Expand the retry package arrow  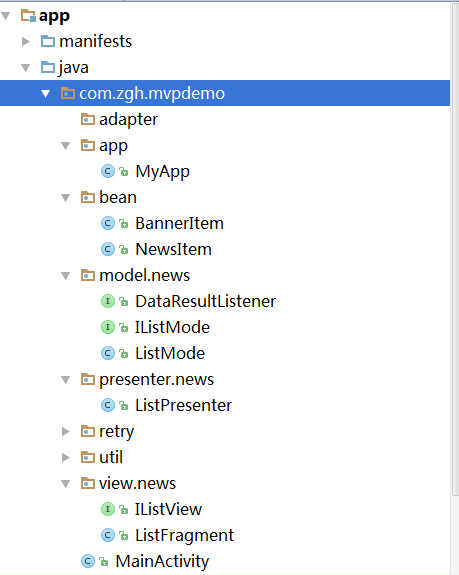66,431
